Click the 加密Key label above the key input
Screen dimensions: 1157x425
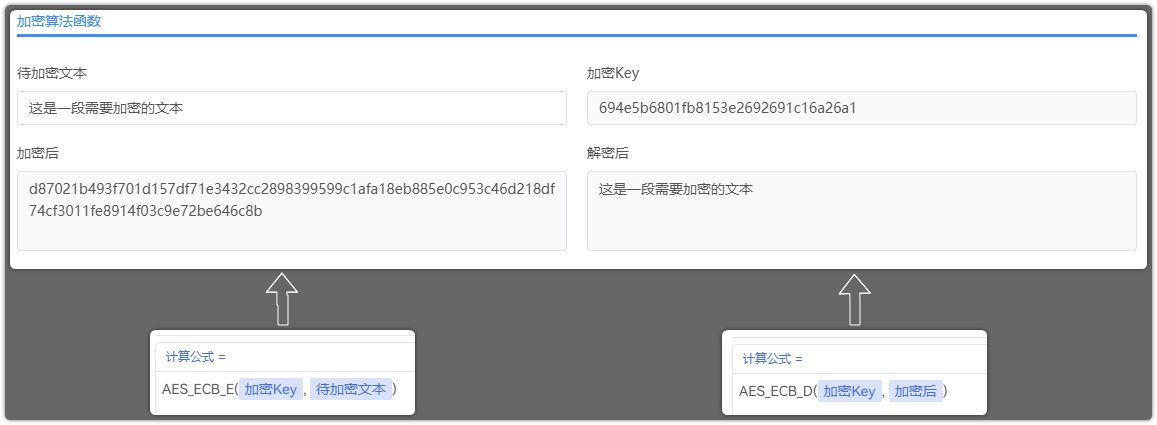612,73
